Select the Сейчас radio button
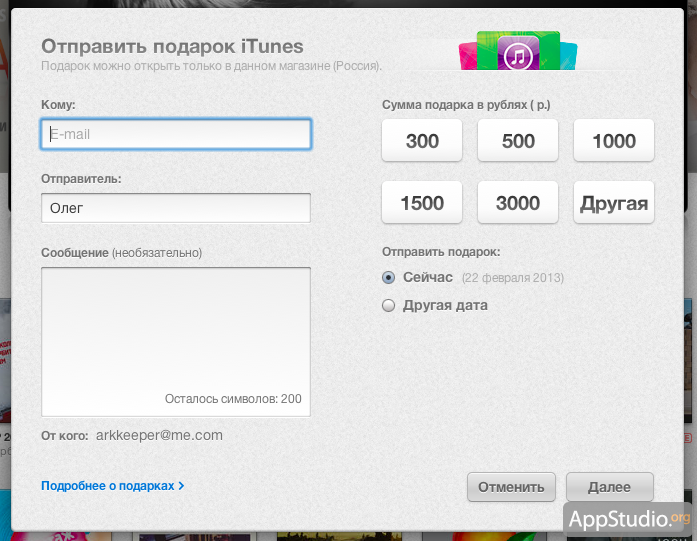 coord(389,277)
